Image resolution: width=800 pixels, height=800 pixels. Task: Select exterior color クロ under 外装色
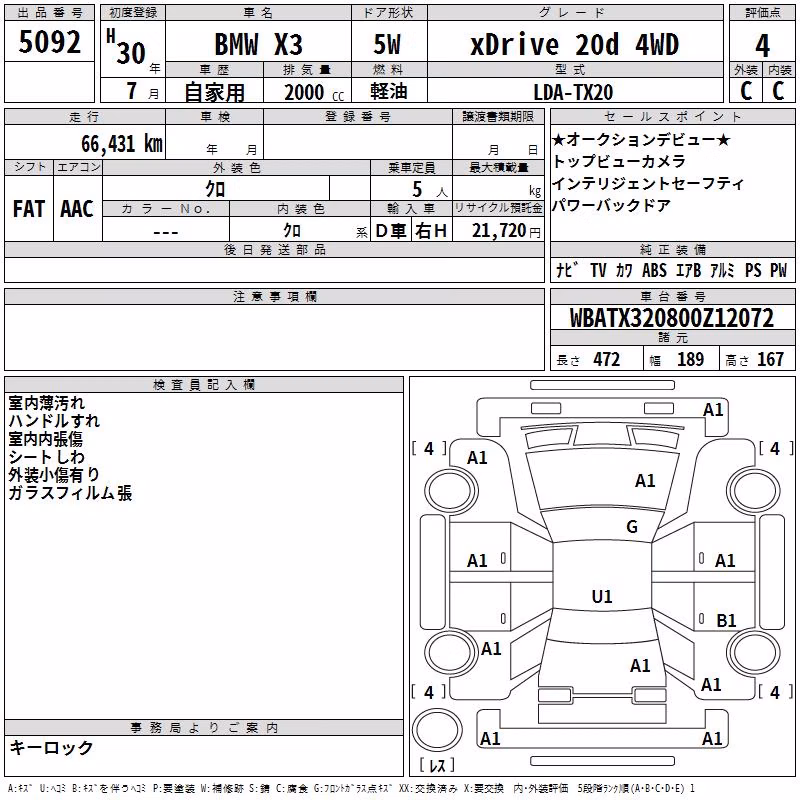[215, 189]
